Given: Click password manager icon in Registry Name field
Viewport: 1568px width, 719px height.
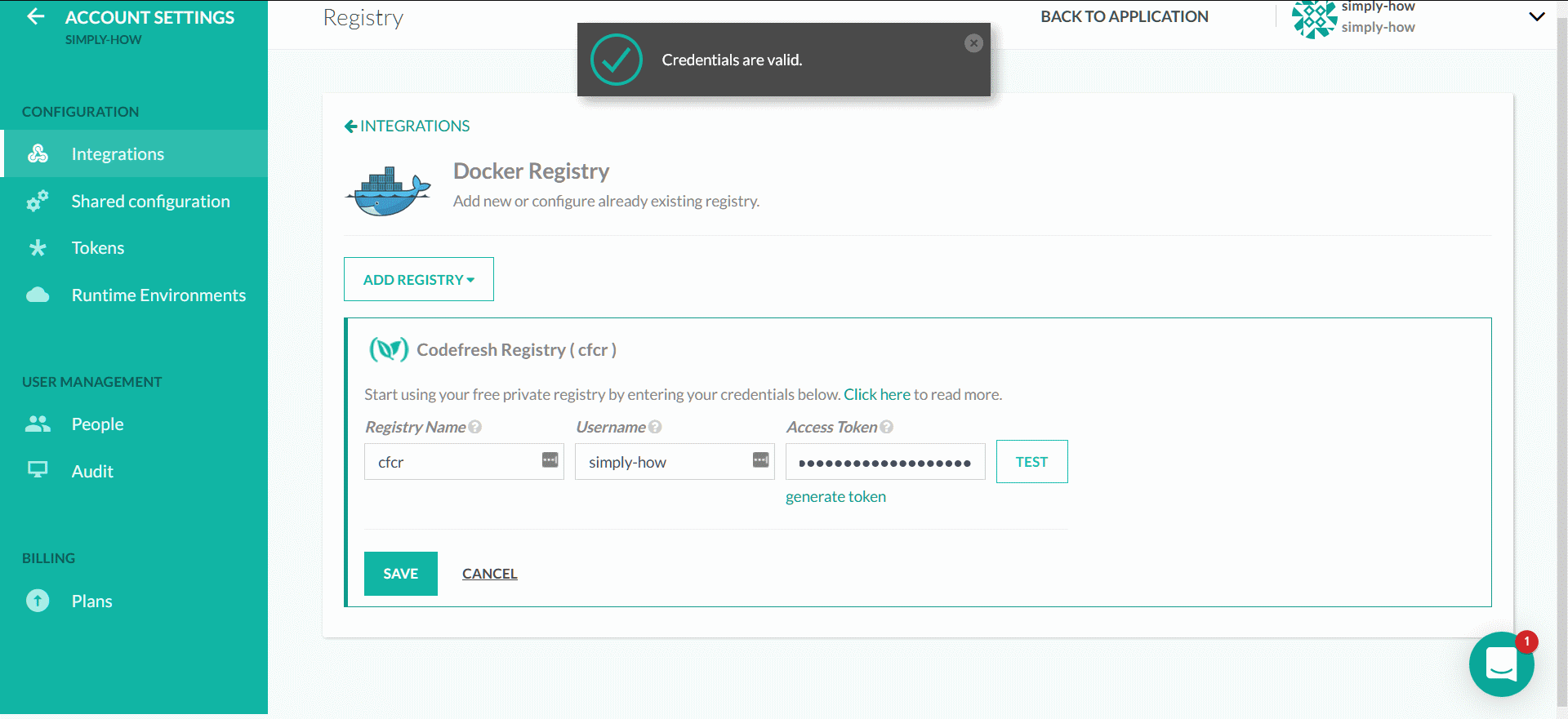Looking at the screenshot, I should coord(550,459).
